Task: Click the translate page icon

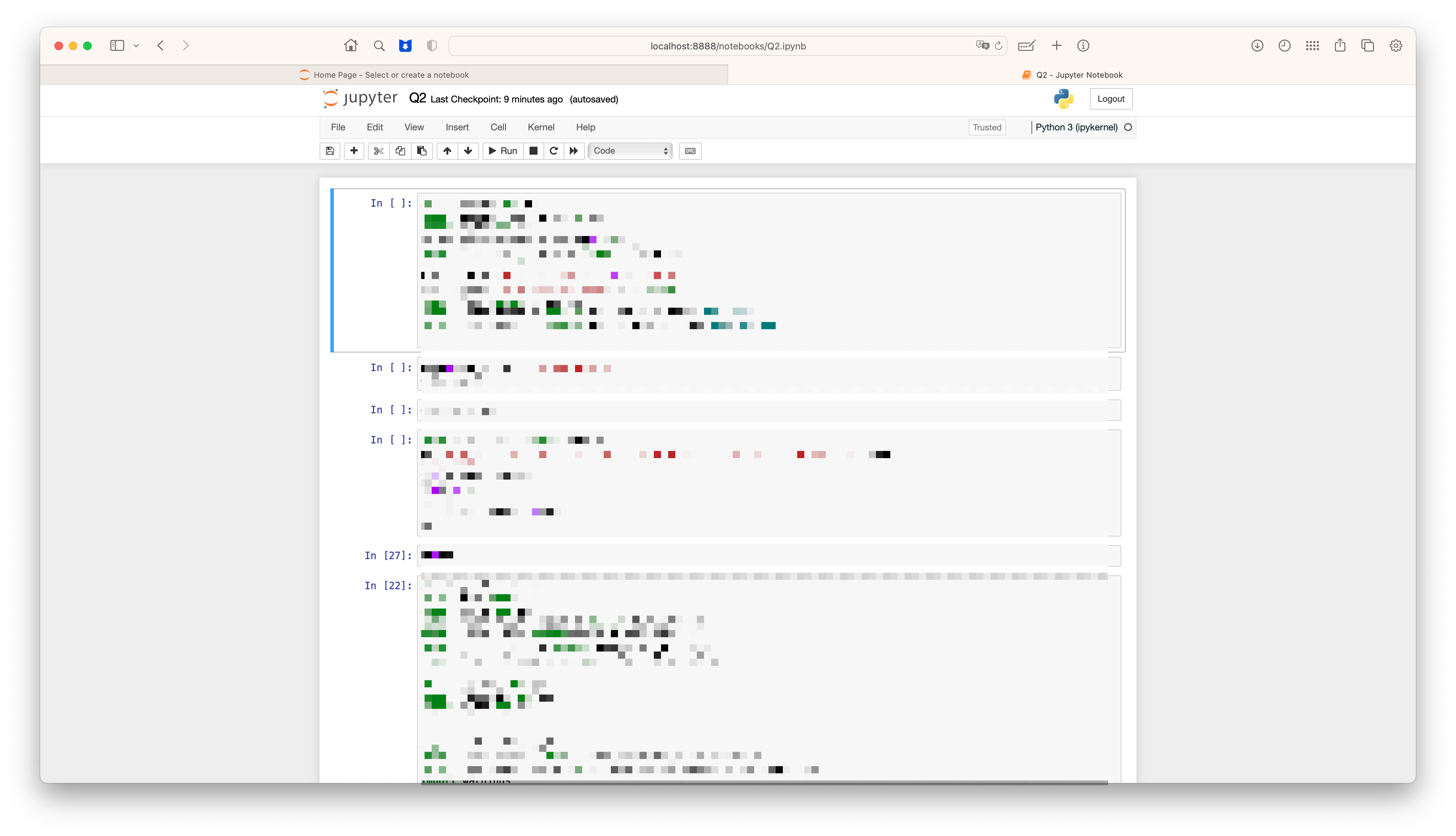Action: coord(982,45)
